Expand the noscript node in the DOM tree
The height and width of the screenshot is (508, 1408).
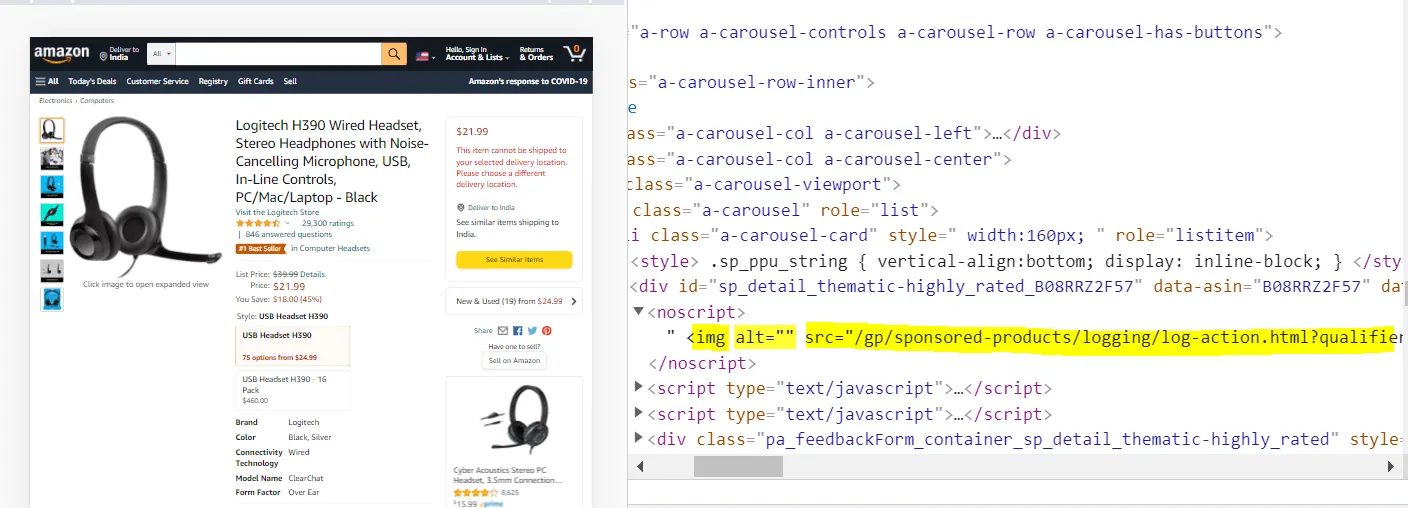click(639, 312)
